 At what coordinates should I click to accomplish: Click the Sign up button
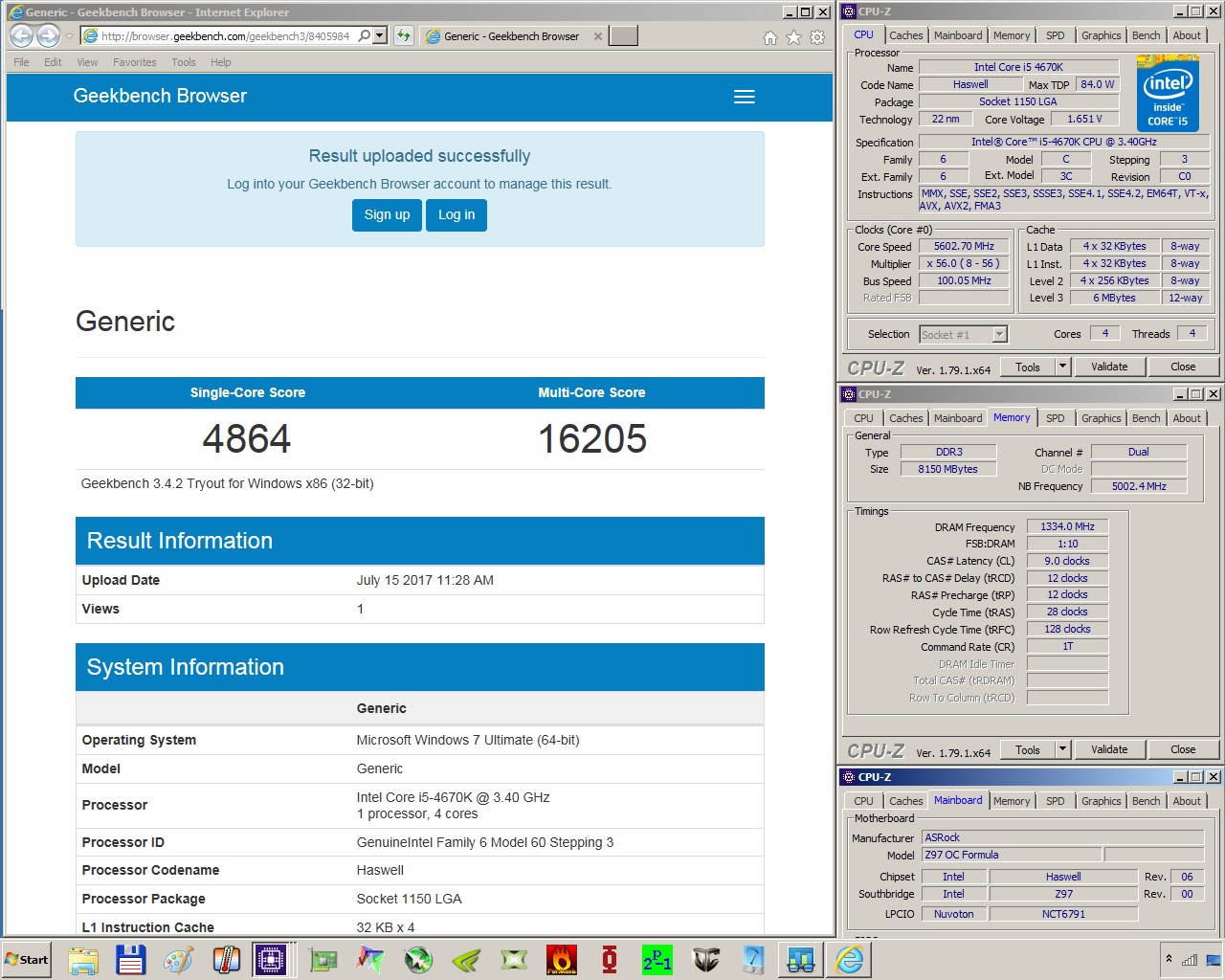[x=387, y=214]
